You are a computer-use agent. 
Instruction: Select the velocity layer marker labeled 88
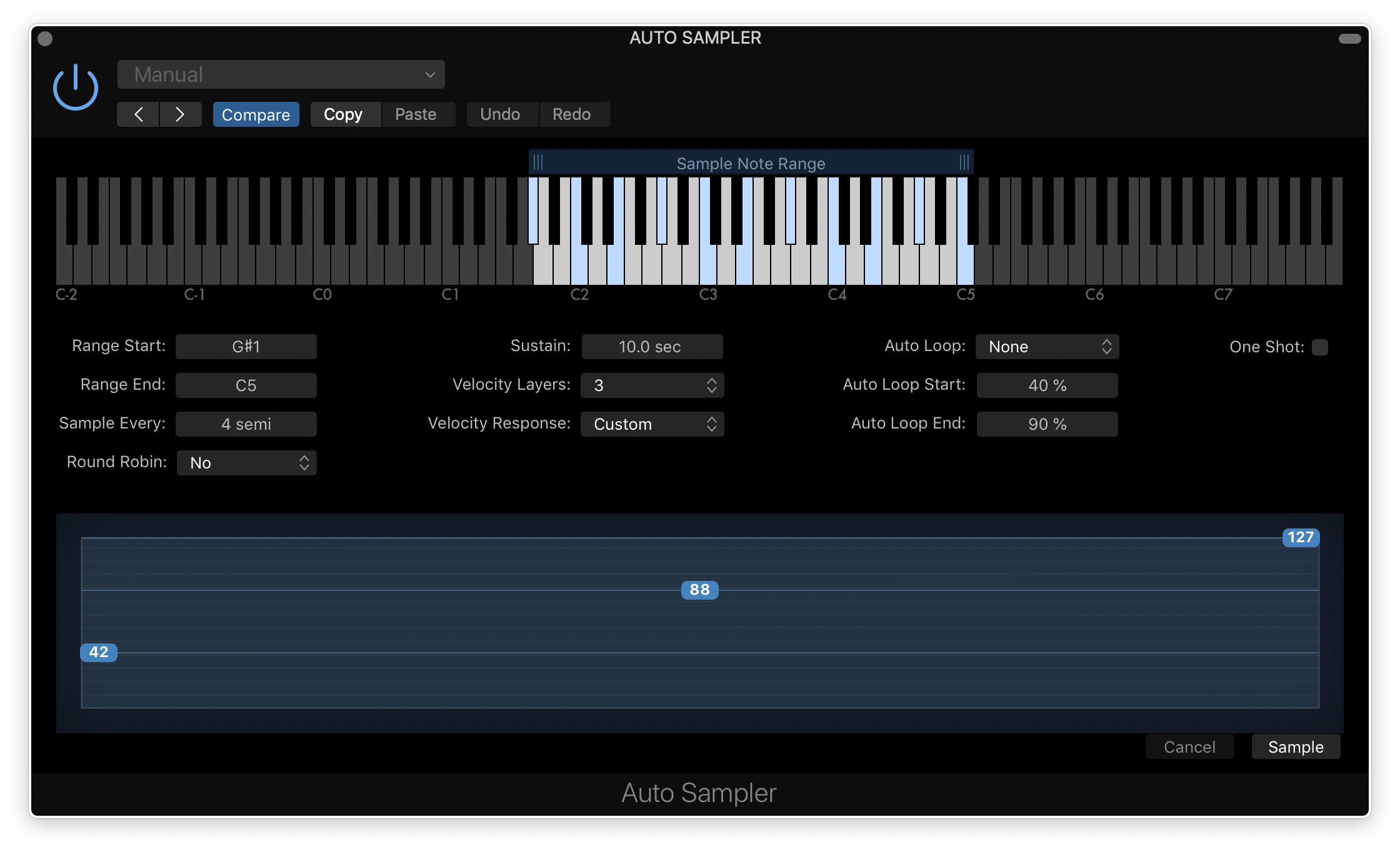[698, 590]
